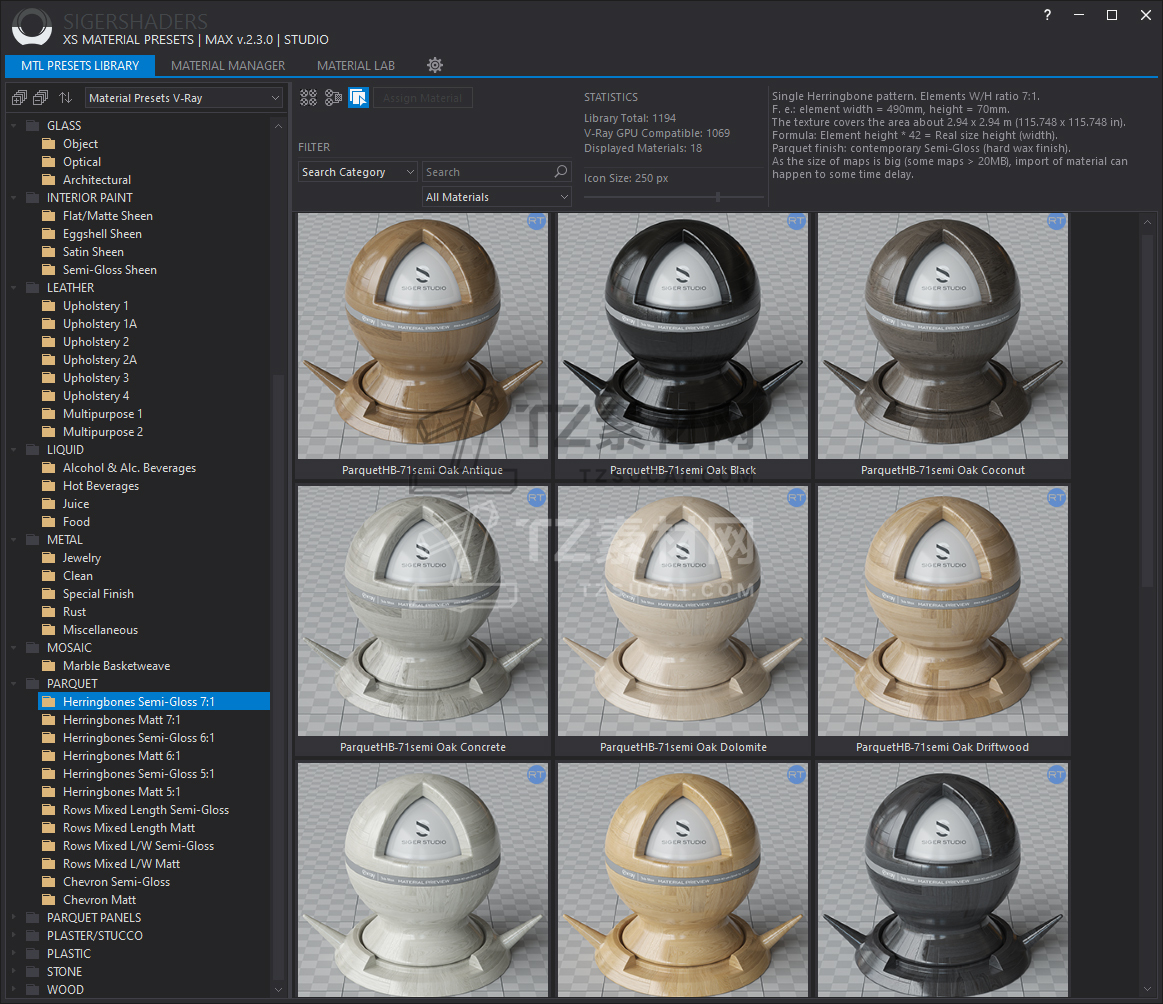Image resolution: width=1163 pixels, height=1004 pixels.
Task: Adjust the Icon Size slider handle
Action: (x=717, y=196)
